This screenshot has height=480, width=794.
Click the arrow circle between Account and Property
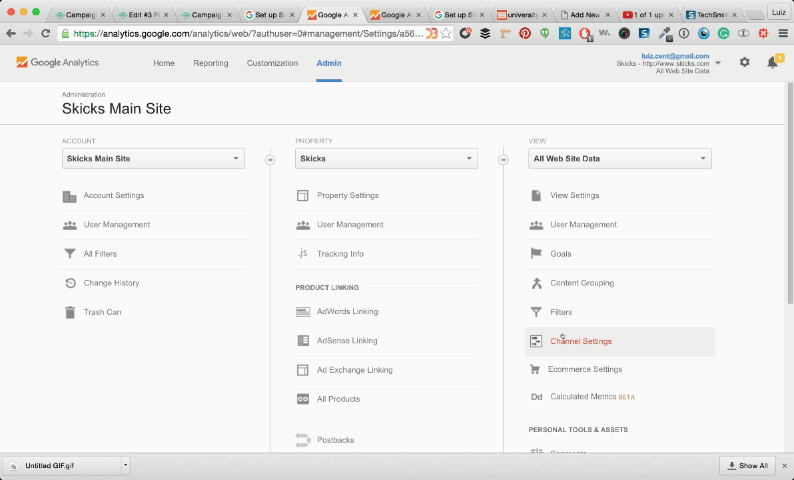click(x=270, y=159)
